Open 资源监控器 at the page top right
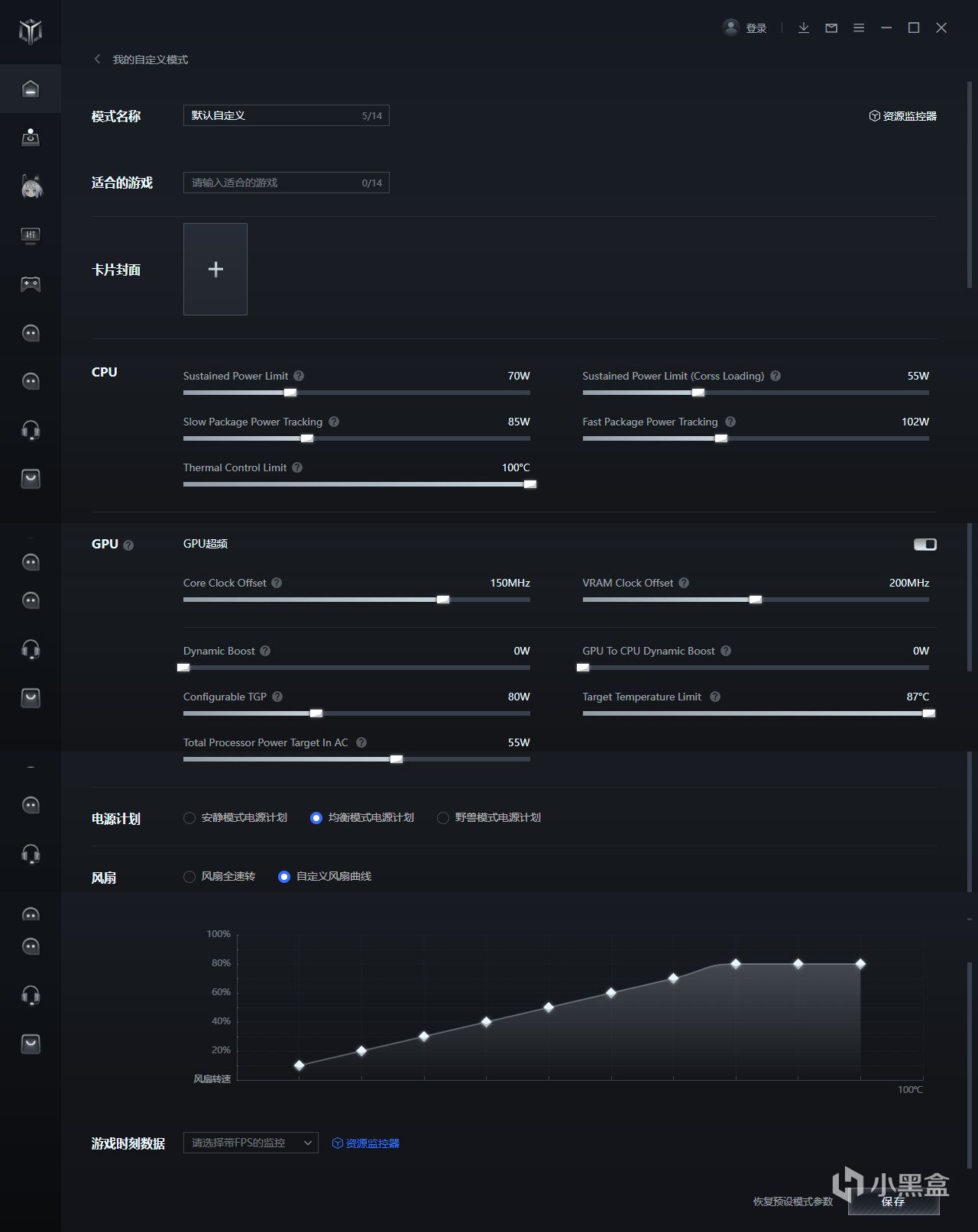The width and height of the screenshot is (978, 1232). (903, 116)
